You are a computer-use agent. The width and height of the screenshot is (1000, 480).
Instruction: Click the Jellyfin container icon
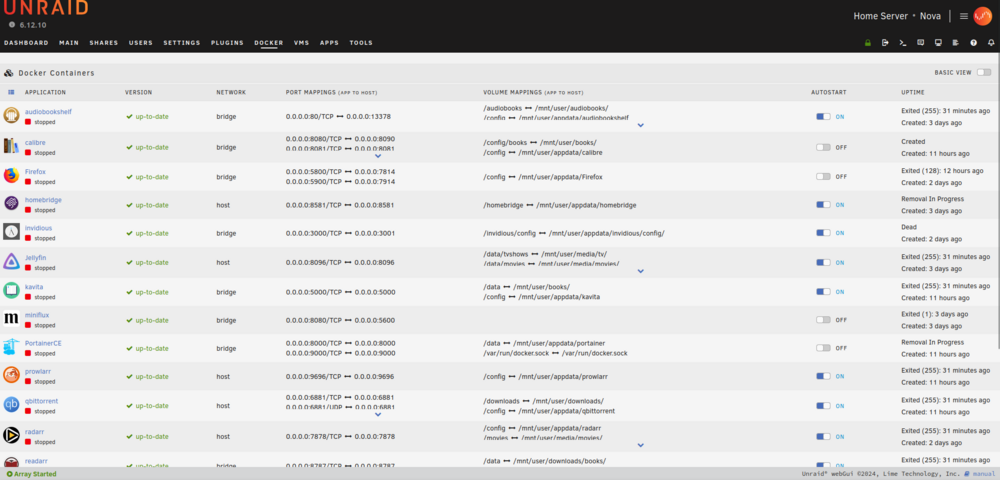point(11,261)
